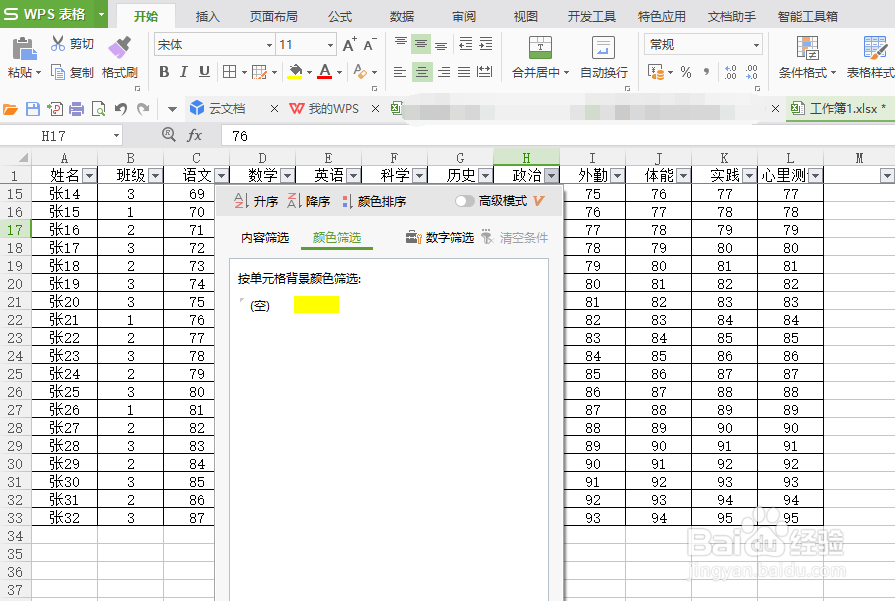
Task: Open the 视图 ribbon tab
Action: pyautogui.click(x=526, y=17)
